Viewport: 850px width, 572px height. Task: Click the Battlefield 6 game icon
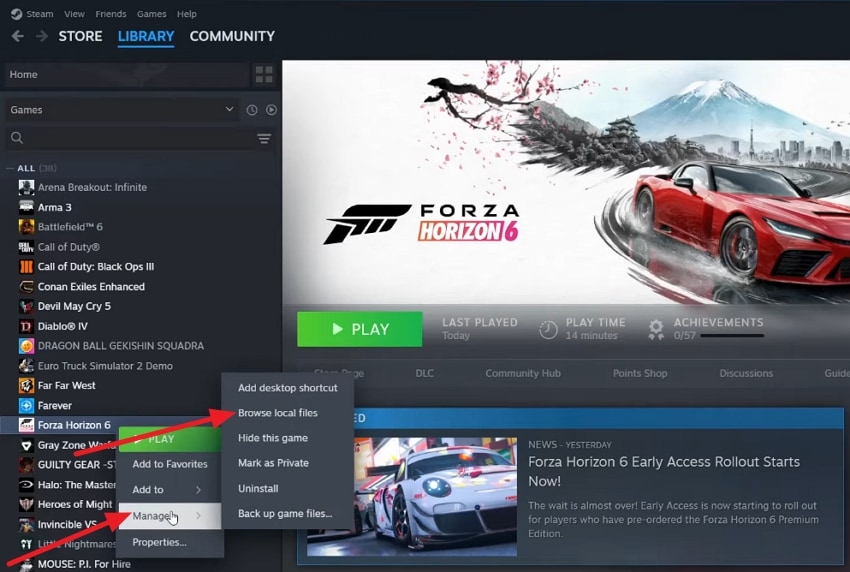tap(26, 227)
